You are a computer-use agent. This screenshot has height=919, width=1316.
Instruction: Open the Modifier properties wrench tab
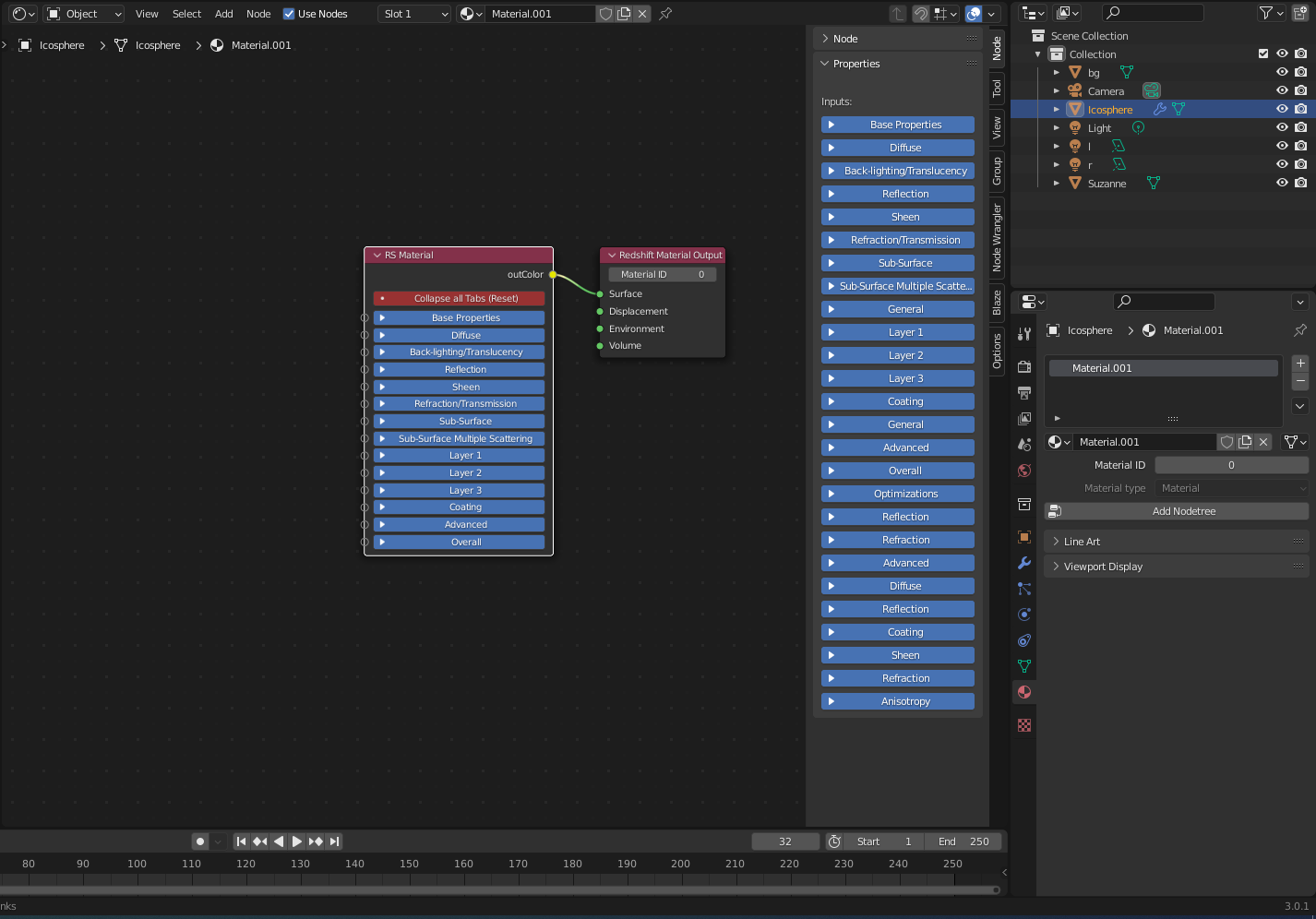pos(1024,563)
